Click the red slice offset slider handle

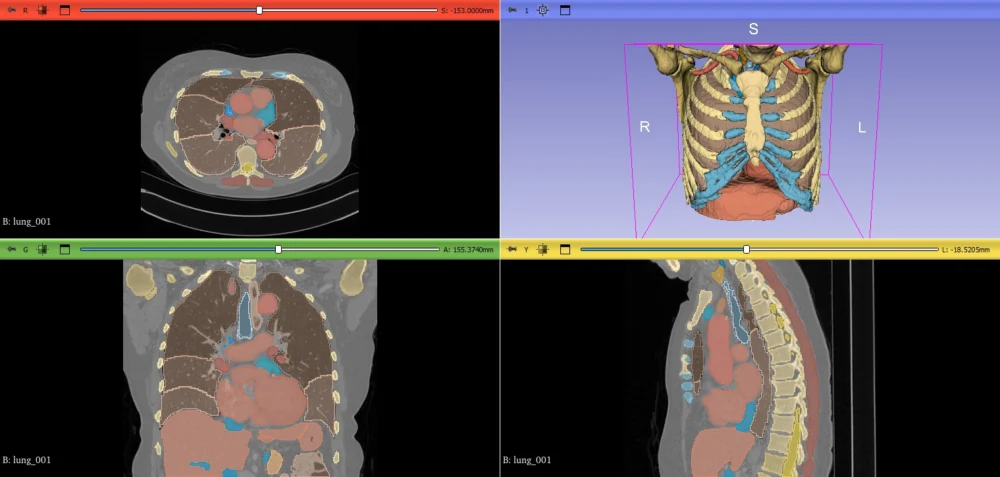[260, 10]
